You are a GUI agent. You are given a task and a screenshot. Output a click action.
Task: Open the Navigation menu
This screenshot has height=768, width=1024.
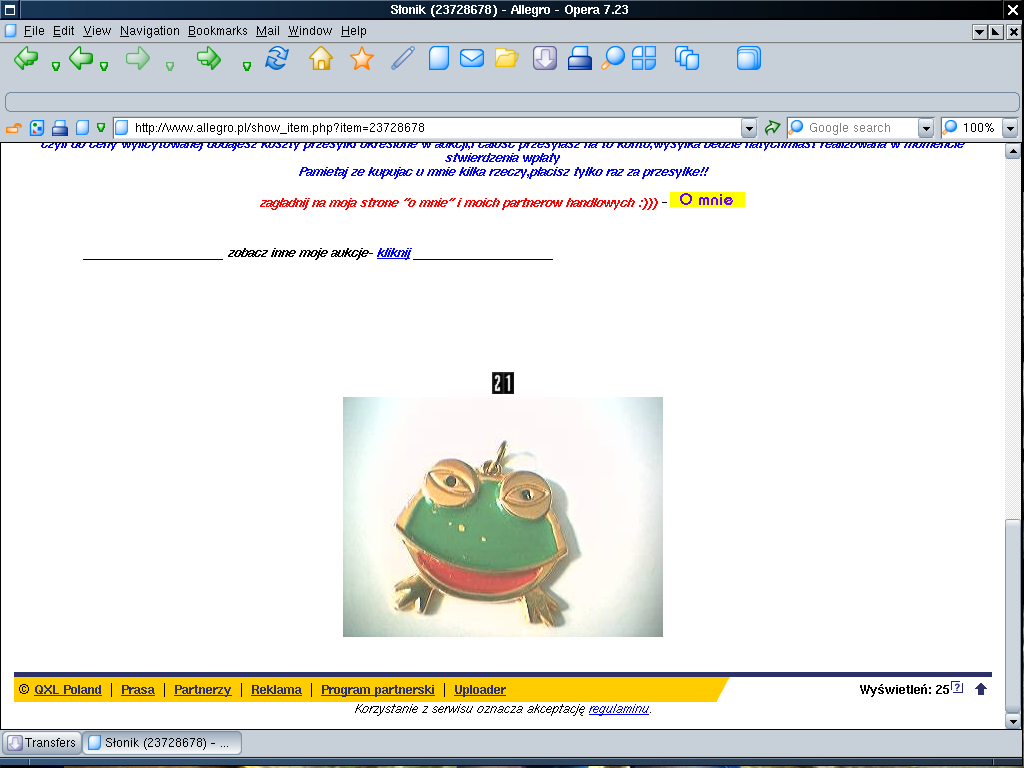149,31
